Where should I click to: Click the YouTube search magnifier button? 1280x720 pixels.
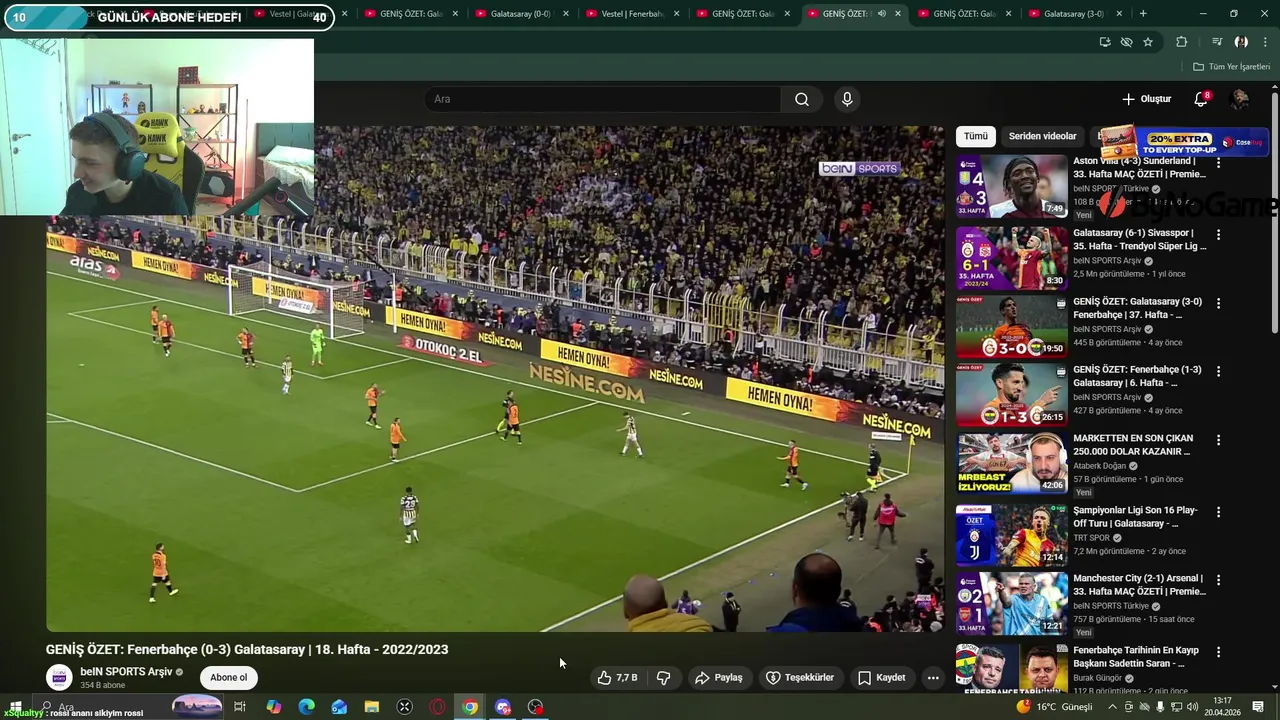pyautogui.click(x=802, y=99)
